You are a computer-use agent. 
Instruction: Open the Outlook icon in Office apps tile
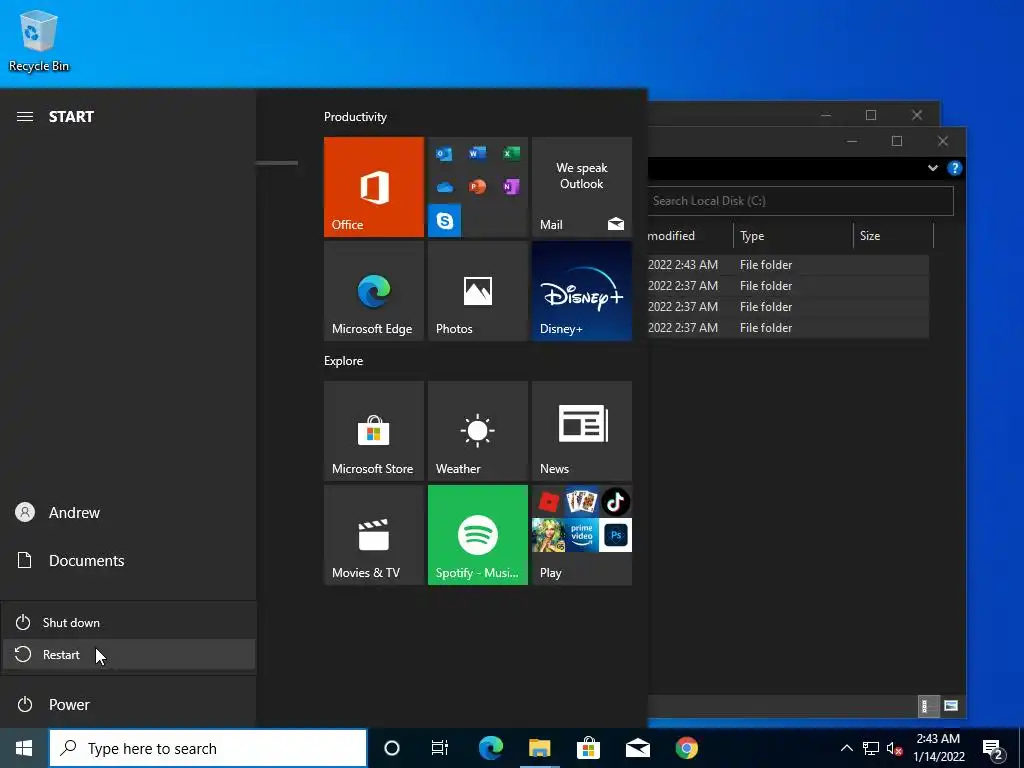(x=445, y=153)
